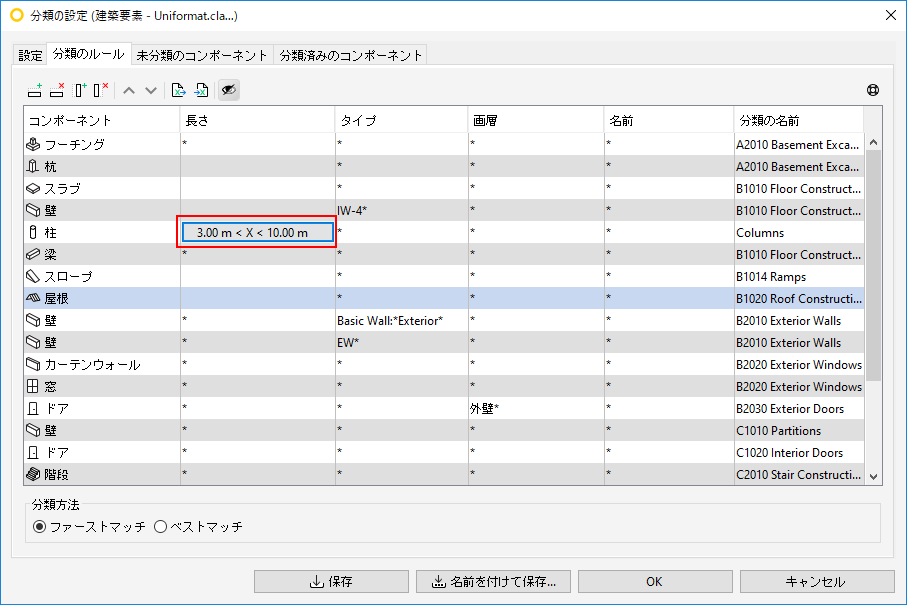
Task: Open the 分類済みのコンポーネント tab
Action: click(351, 56)
